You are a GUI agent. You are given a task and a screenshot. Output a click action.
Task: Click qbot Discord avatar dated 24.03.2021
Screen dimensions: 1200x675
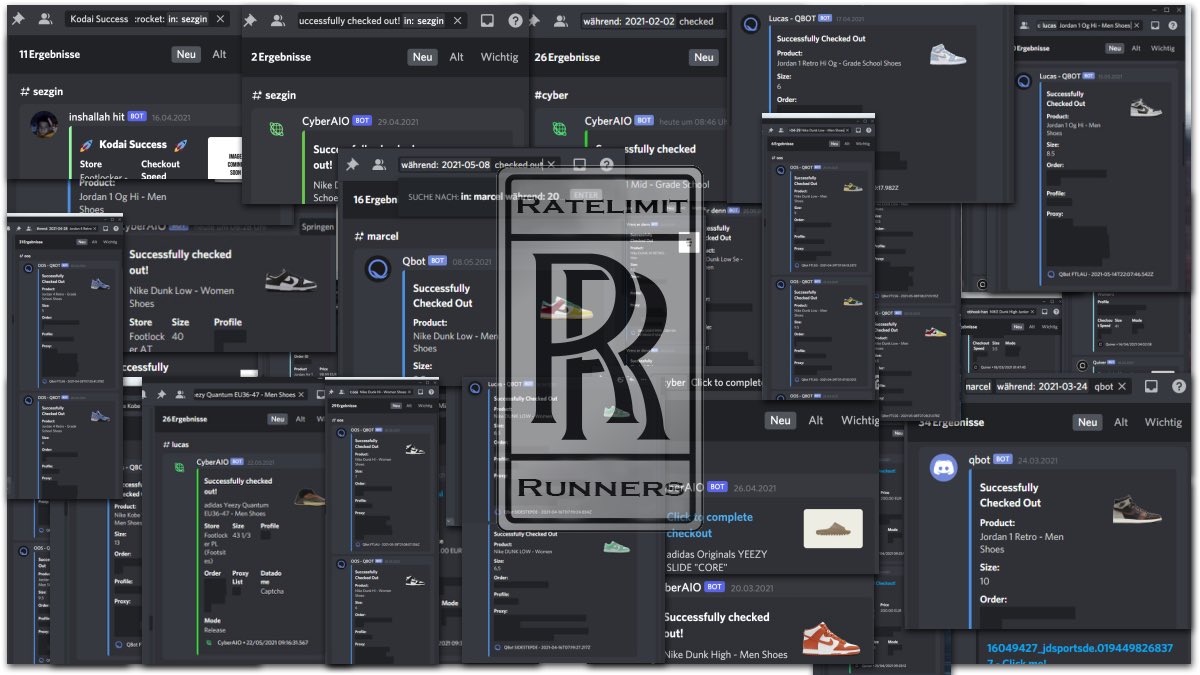point(944,468)
